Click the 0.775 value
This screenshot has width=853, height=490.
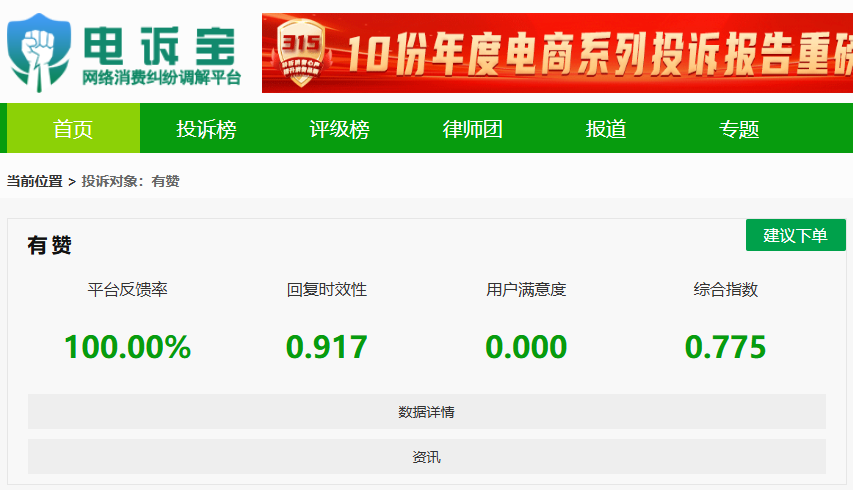726,347
